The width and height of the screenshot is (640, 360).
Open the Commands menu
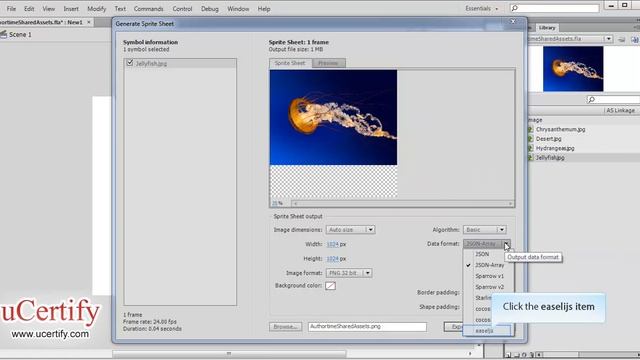149,9
